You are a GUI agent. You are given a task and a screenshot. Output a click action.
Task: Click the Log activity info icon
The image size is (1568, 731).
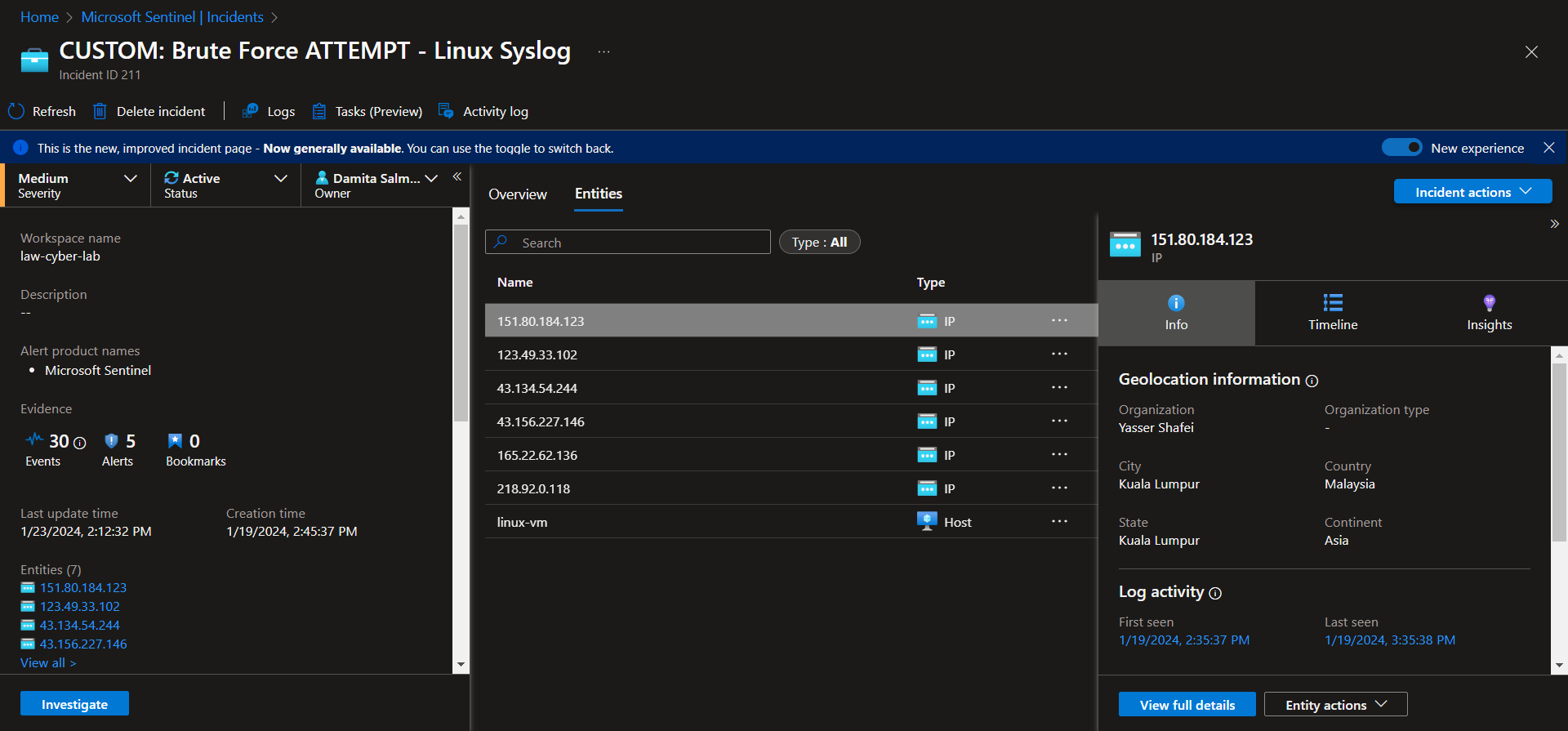(x=1215, y=593)
